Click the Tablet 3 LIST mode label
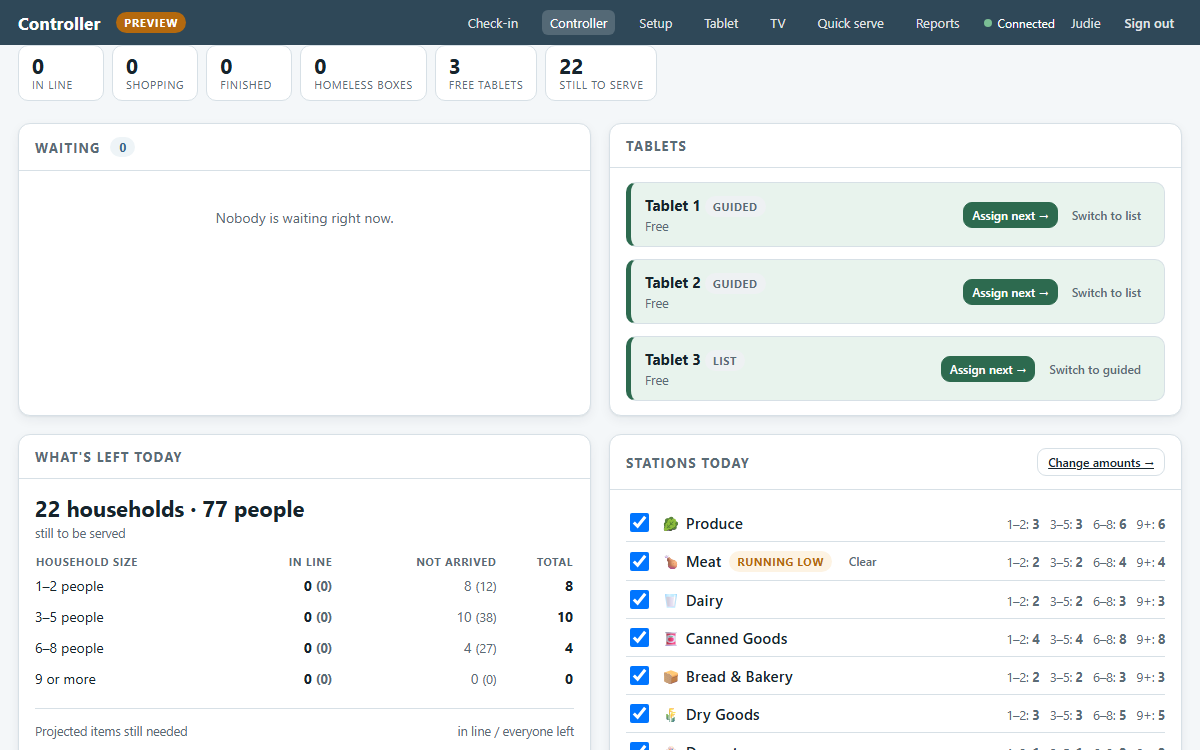1200x750 pixels. coord(725,361)
